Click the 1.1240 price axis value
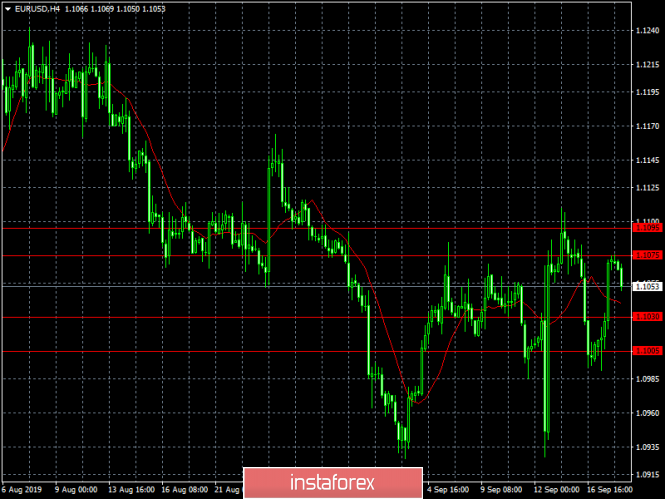 click(x=648, y=32)
